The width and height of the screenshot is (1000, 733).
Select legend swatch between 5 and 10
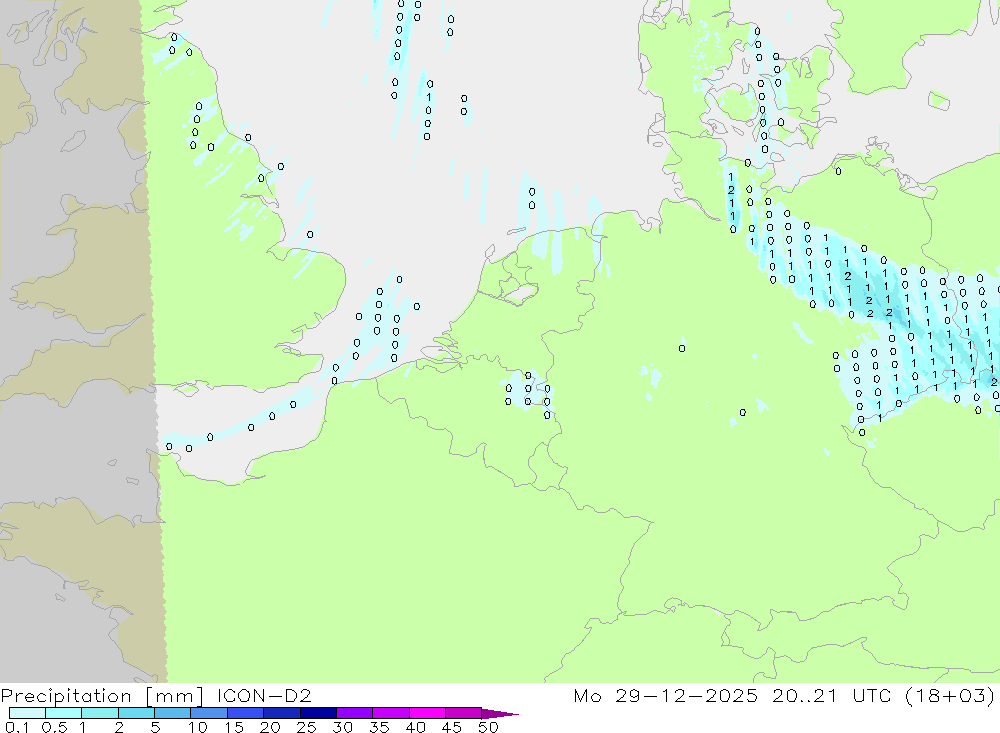173,713
